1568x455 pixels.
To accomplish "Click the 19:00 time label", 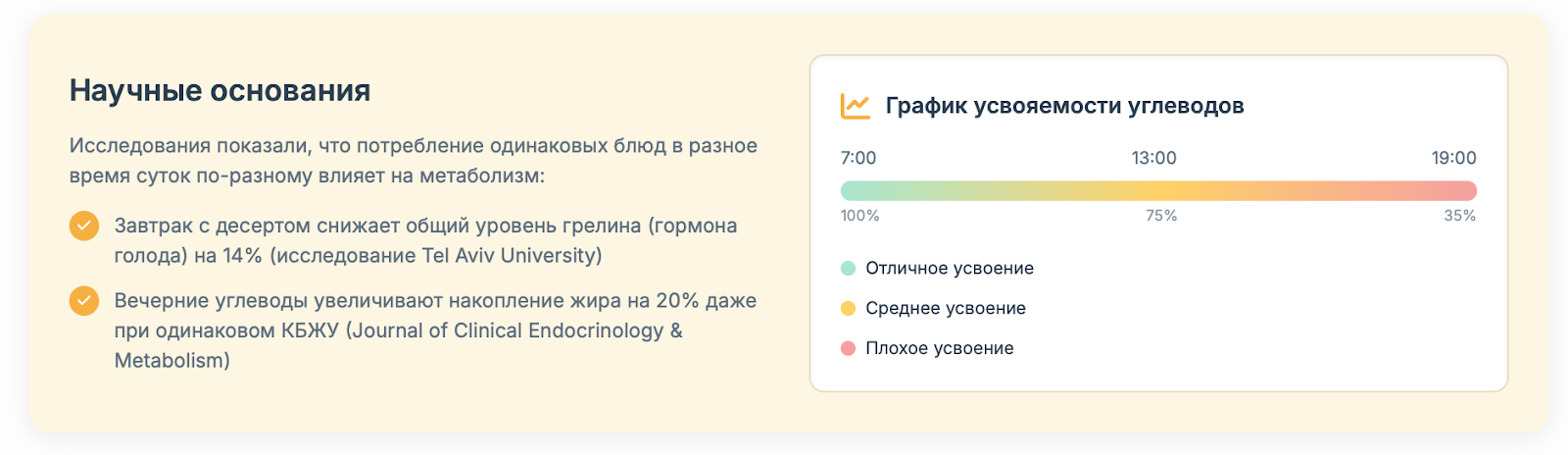I will pyautogui.click(x=1453, y=158).
